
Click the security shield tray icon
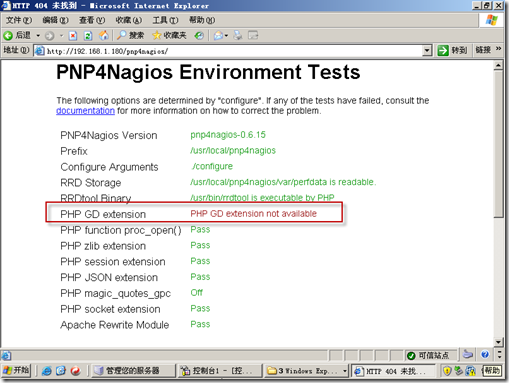447,371
